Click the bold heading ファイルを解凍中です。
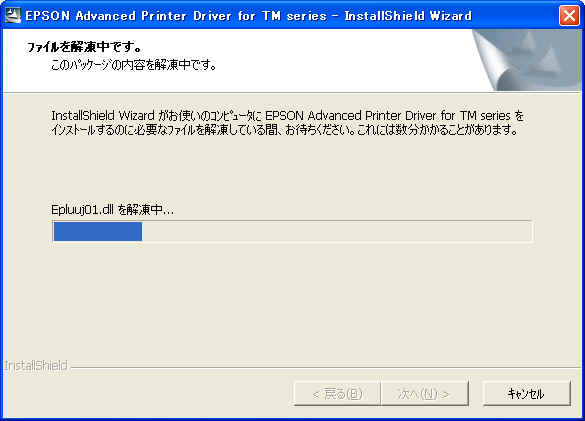 click(84, 47)
